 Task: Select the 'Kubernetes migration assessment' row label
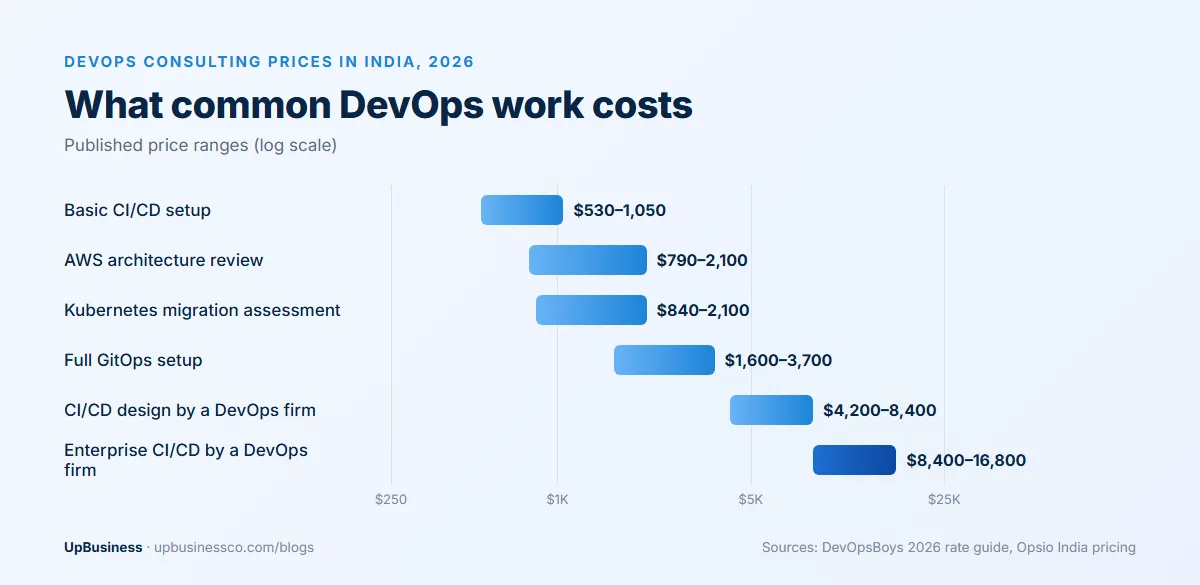tap(202, 310)
